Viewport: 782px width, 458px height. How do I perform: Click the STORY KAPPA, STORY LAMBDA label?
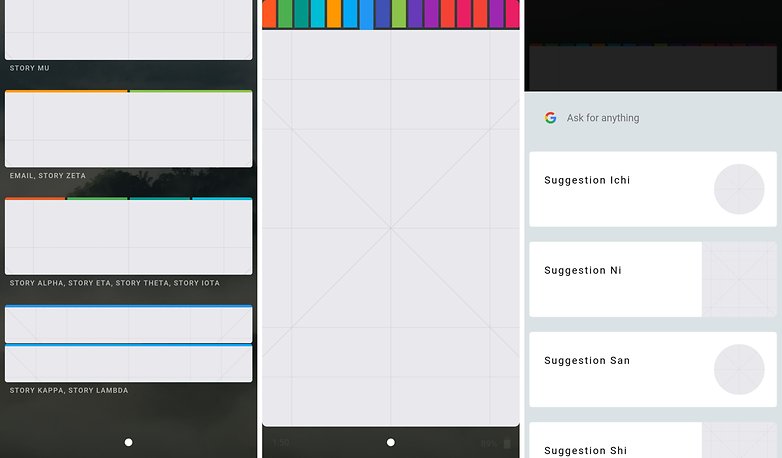(x=69, y=390)
